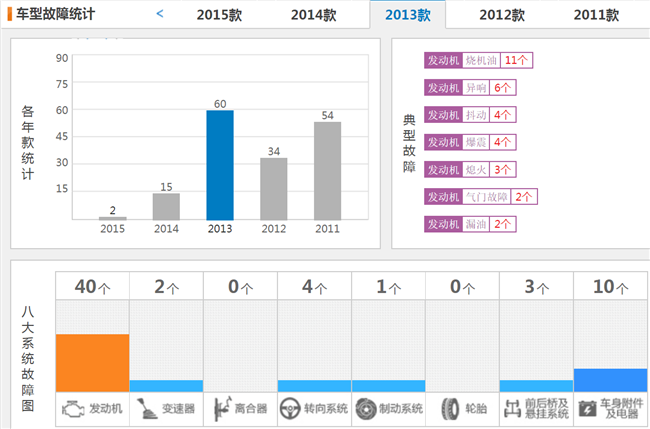
Task: Click the 0个 clutch fault count
Action: click(x=240, y=286)
